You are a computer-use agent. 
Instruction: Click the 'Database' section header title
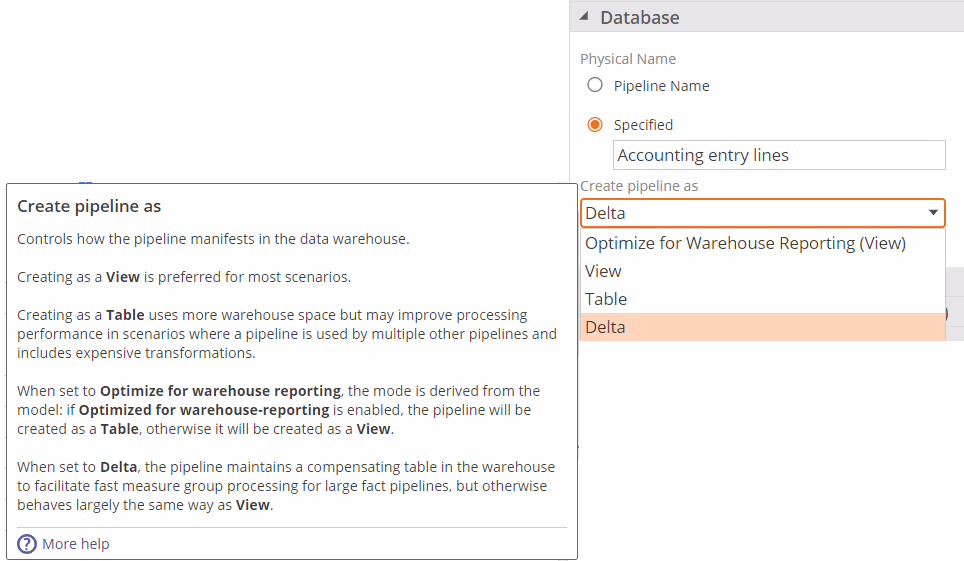(640, 18)
